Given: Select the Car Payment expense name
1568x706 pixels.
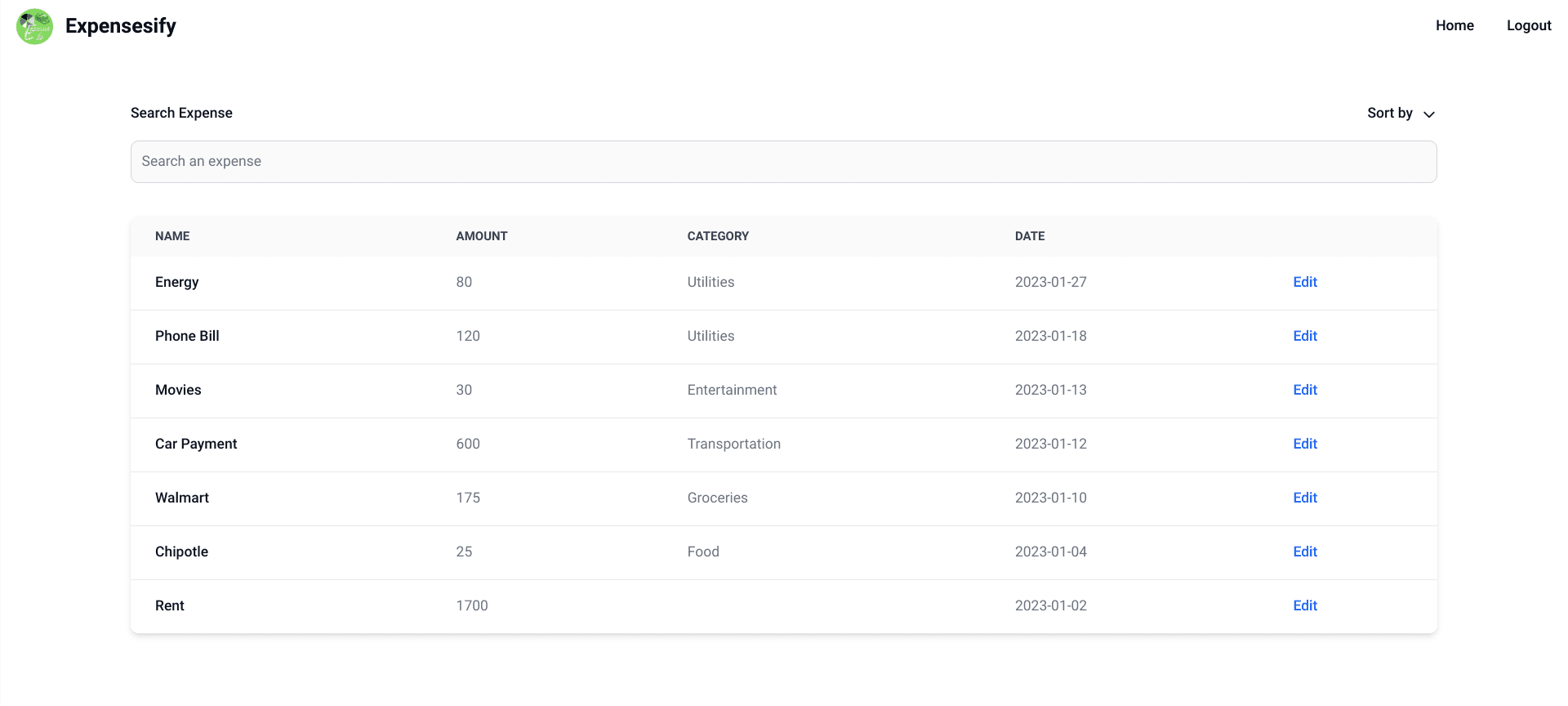Looking at the screenshot, I should [x=196, y=444].
